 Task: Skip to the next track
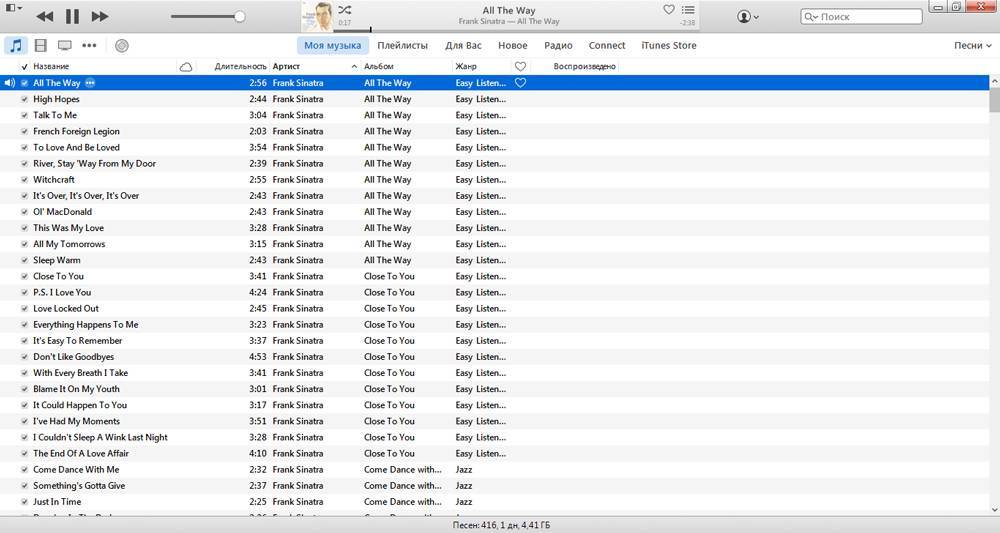coord(99,17)
